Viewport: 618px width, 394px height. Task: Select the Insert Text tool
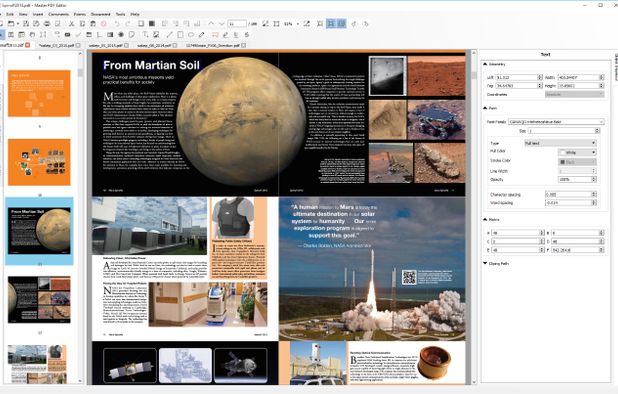click(145, 35)
